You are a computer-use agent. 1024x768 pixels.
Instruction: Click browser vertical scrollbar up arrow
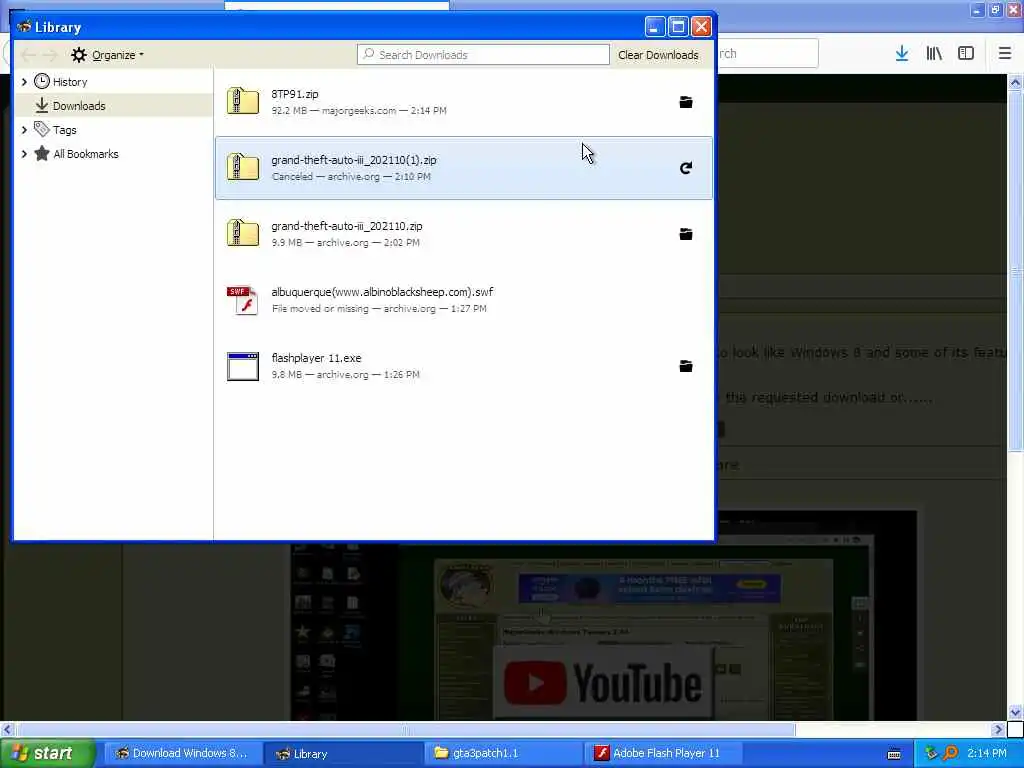click(x=1015, y=82)
